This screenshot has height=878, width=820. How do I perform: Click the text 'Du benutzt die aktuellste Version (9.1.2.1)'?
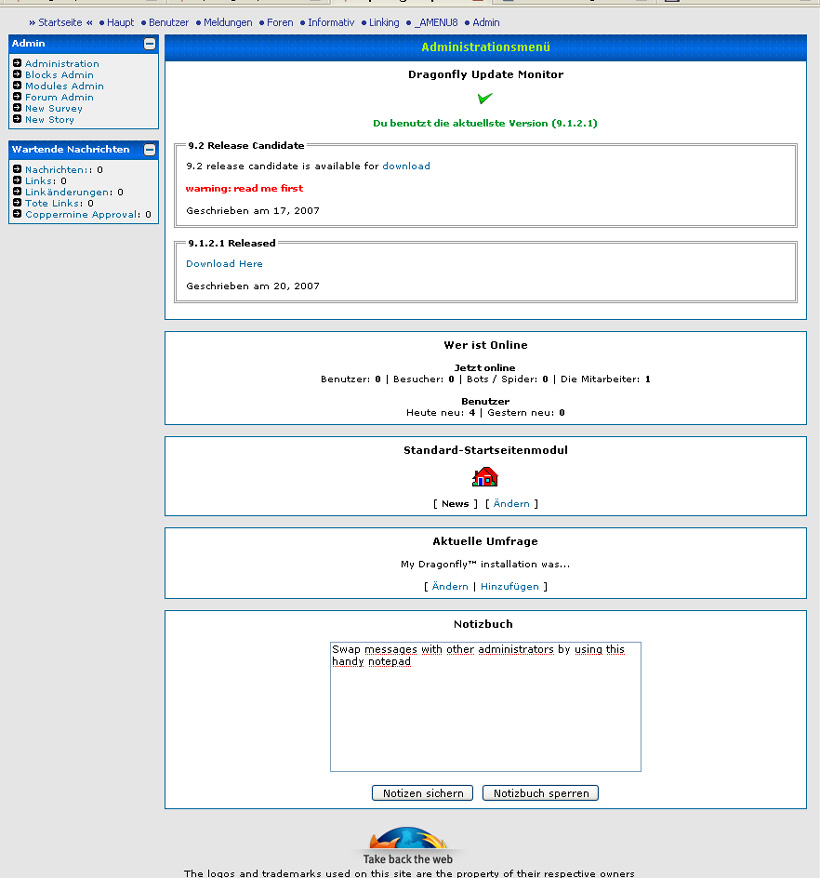point(485,123)
